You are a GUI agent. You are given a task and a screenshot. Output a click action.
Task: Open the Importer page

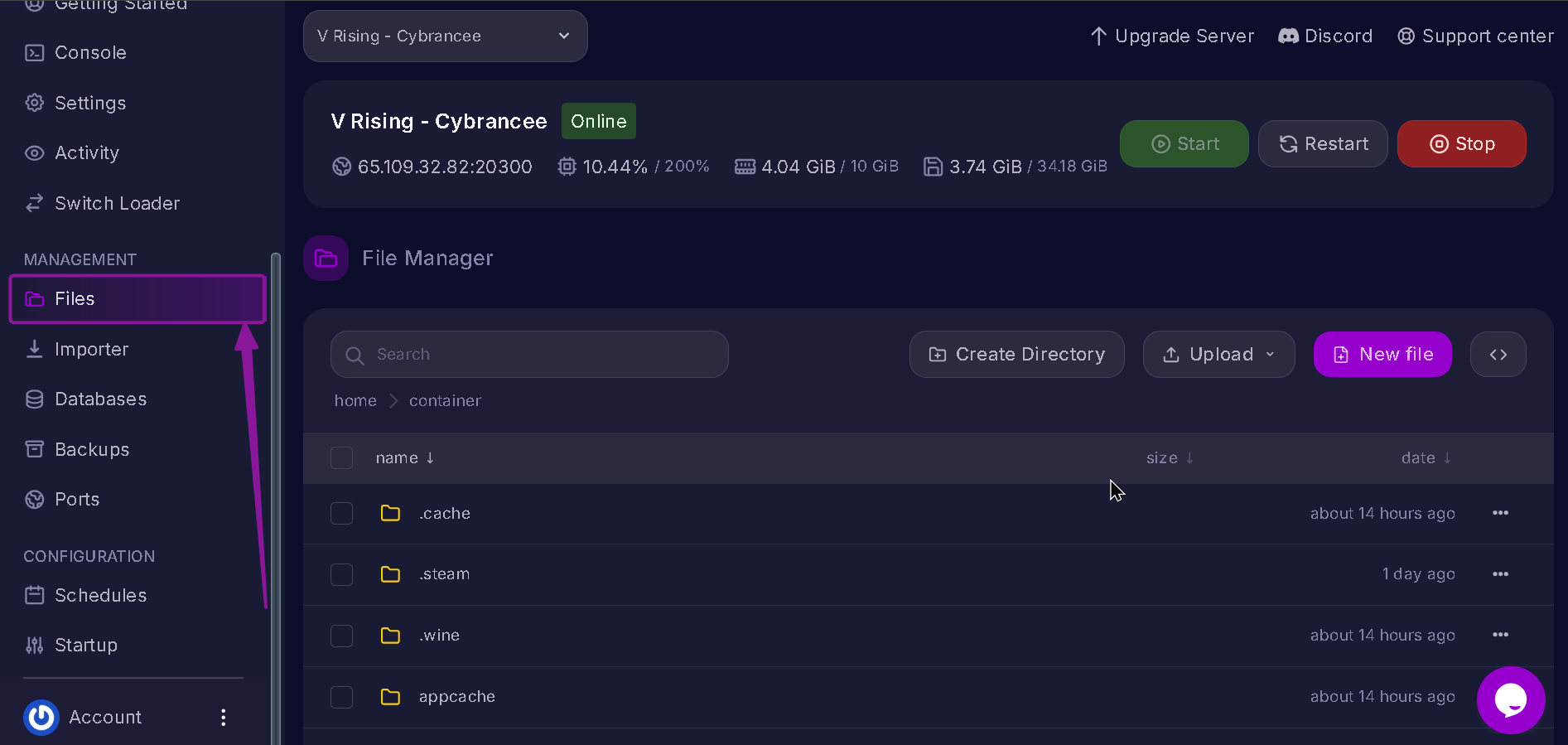click(91, 350)
